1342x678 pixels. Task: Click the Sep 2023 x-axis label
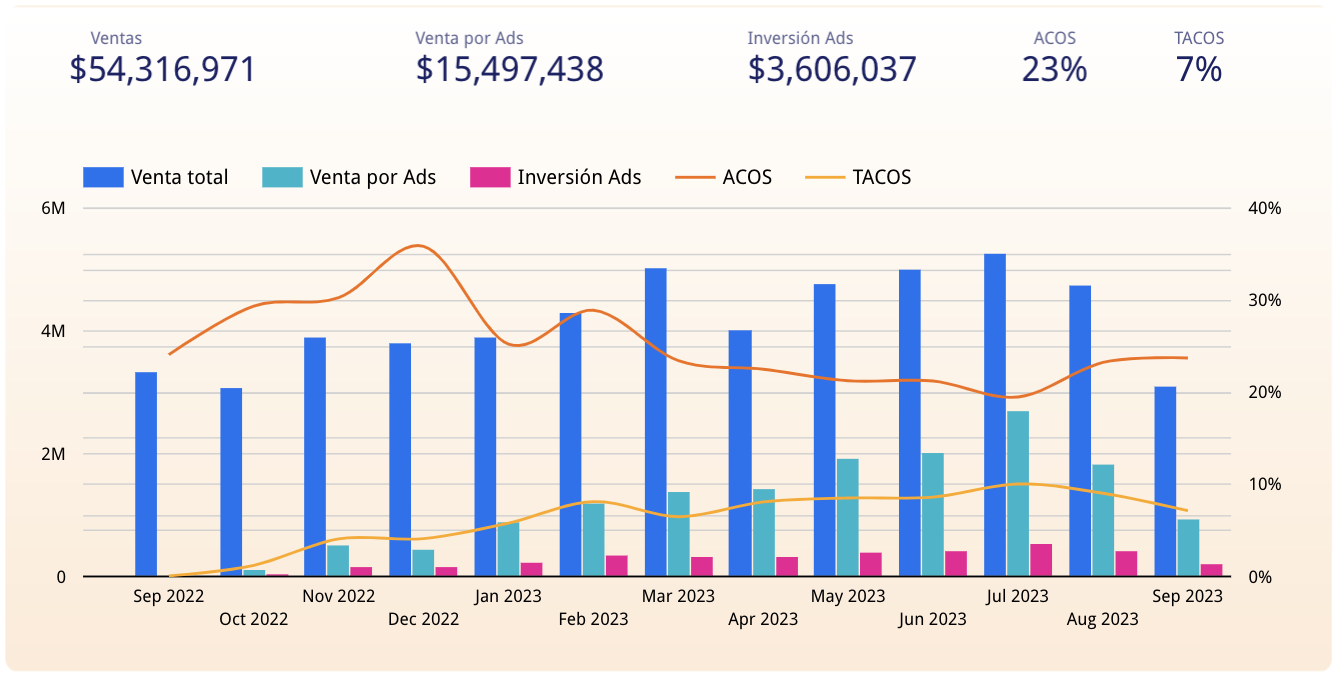coord(1187,596)
